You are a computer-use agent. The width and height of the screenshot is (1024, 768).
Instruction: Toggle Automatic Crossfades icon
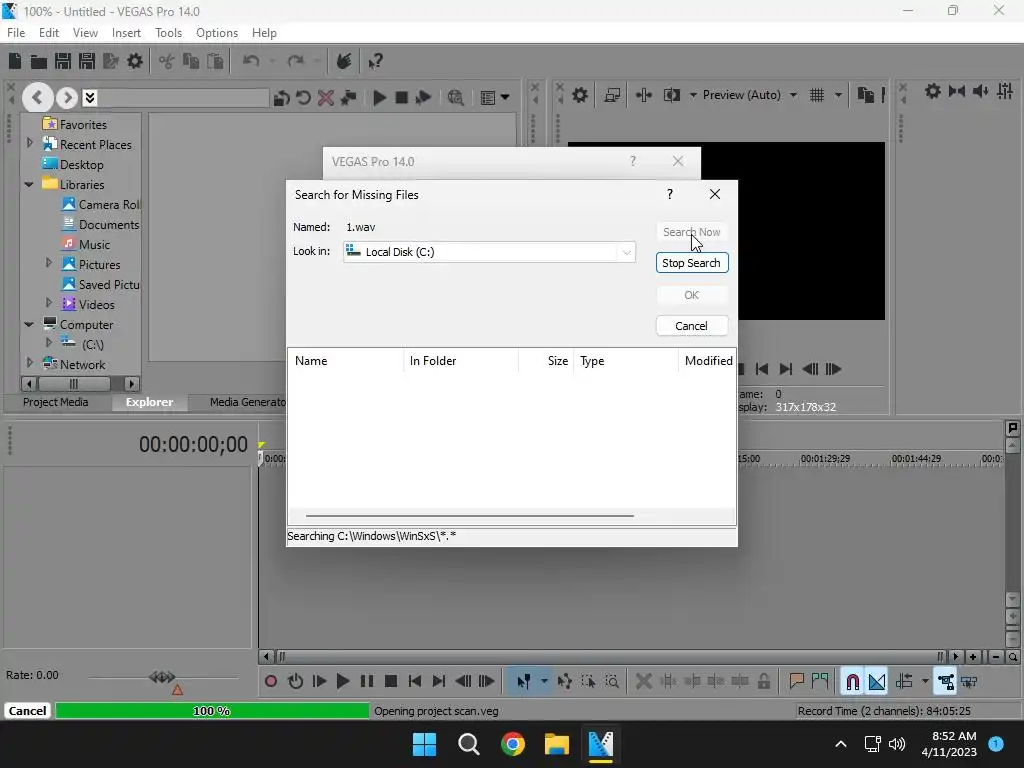point(876,682)
